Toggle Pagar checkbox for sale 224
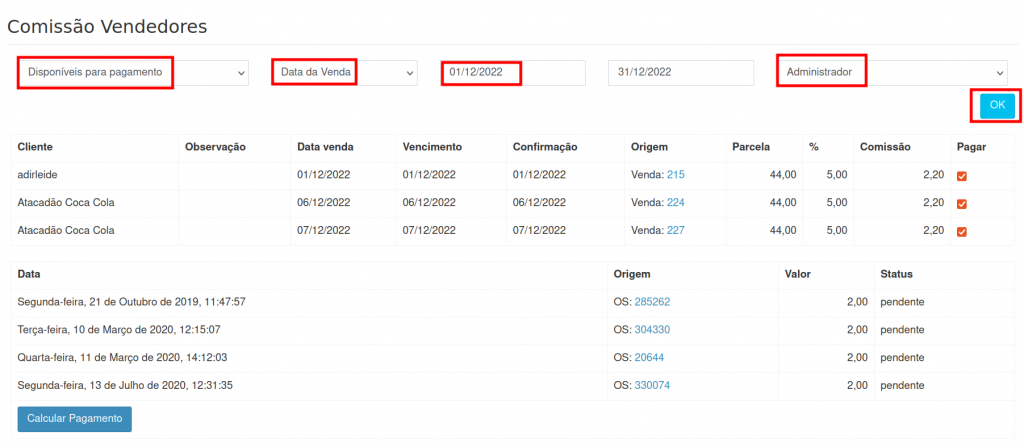Viewport: 1024px width, 448px height. coord(962,204)
